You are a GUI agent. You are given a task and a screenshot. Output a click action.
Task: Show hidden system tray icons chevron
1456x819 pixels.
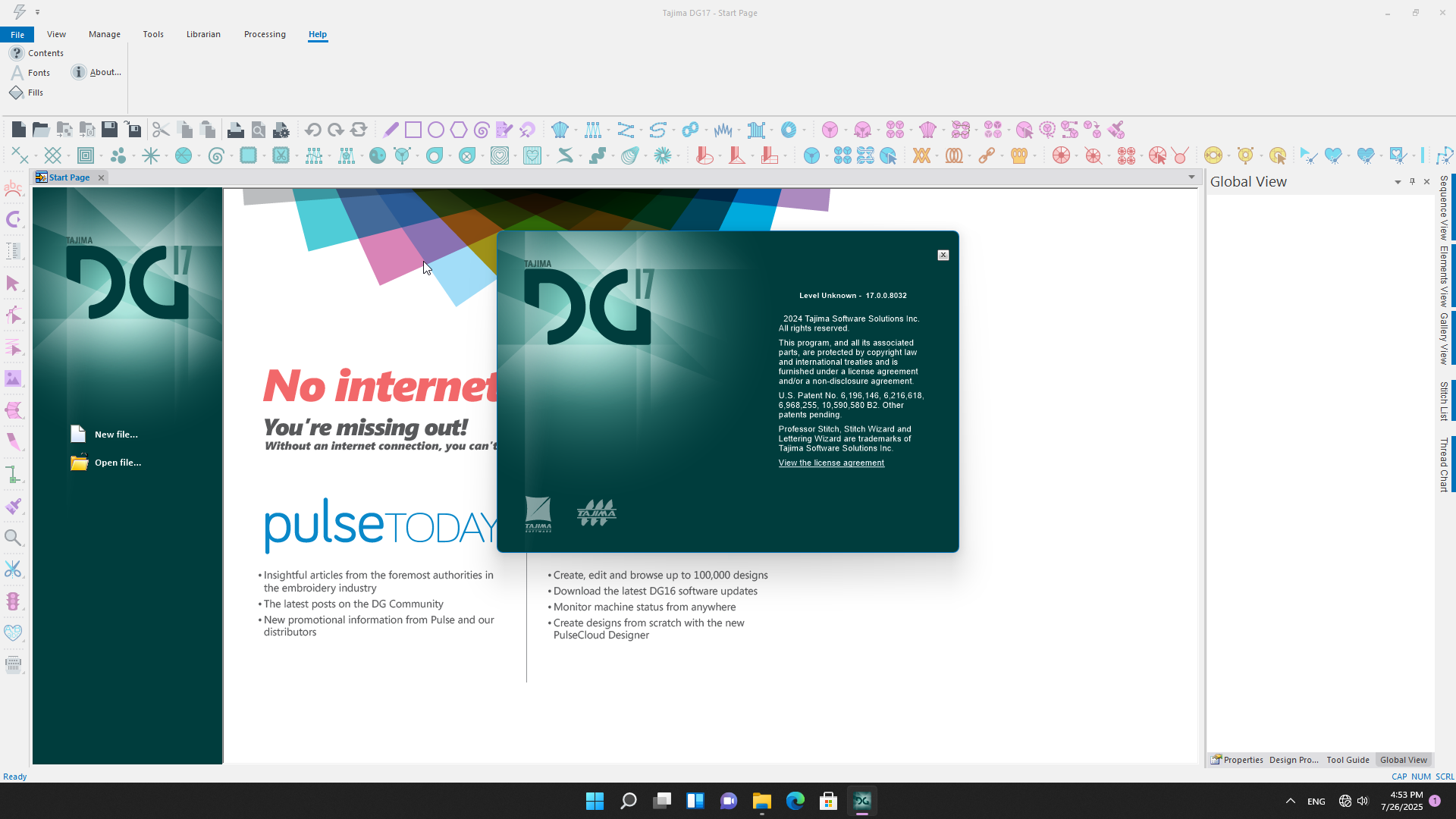click(1290, 801)
